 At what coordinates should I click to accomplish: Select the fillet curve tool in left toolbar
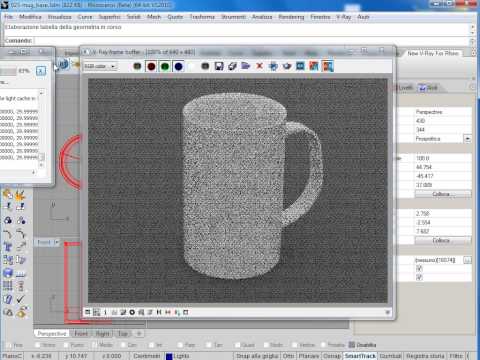pyautogui.click(x=8, y=234)
